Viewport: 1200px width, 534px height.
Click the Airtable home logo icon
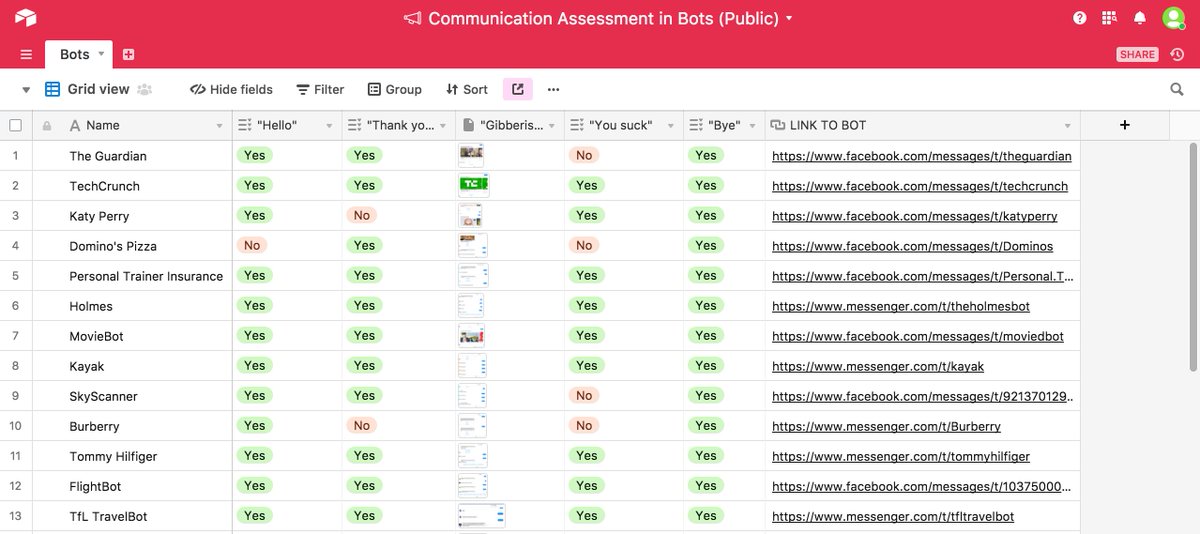25,18
